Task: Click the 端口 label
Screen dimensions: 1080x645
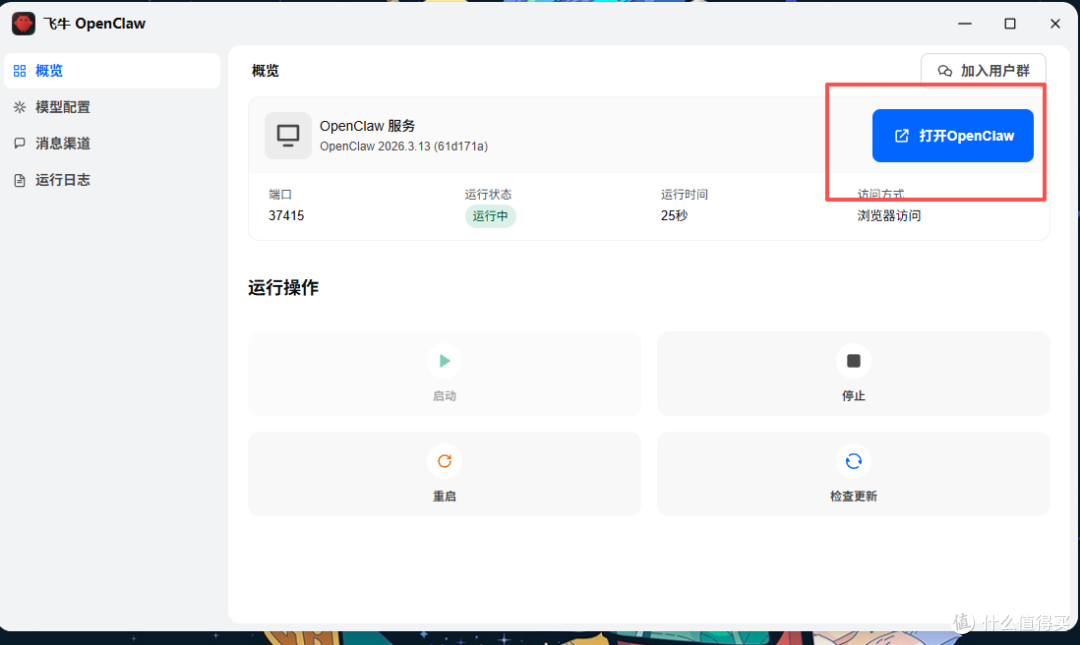Action: click(280, 194)
